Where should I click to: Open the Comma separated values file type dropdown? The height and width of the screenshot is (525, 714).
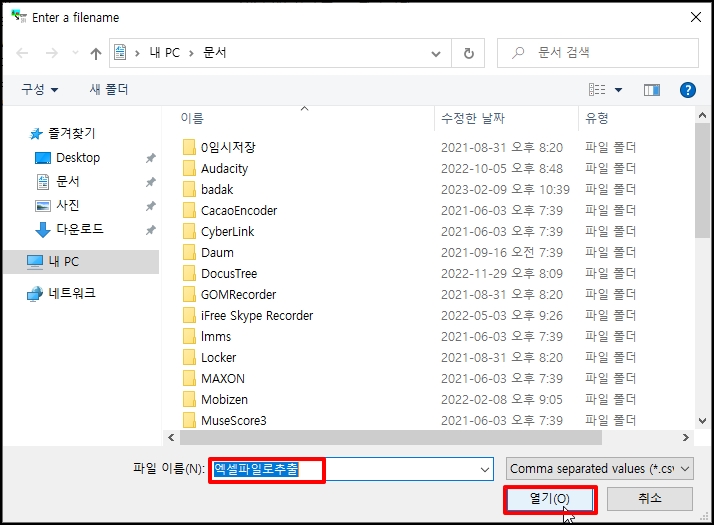[x=600, y=469]
